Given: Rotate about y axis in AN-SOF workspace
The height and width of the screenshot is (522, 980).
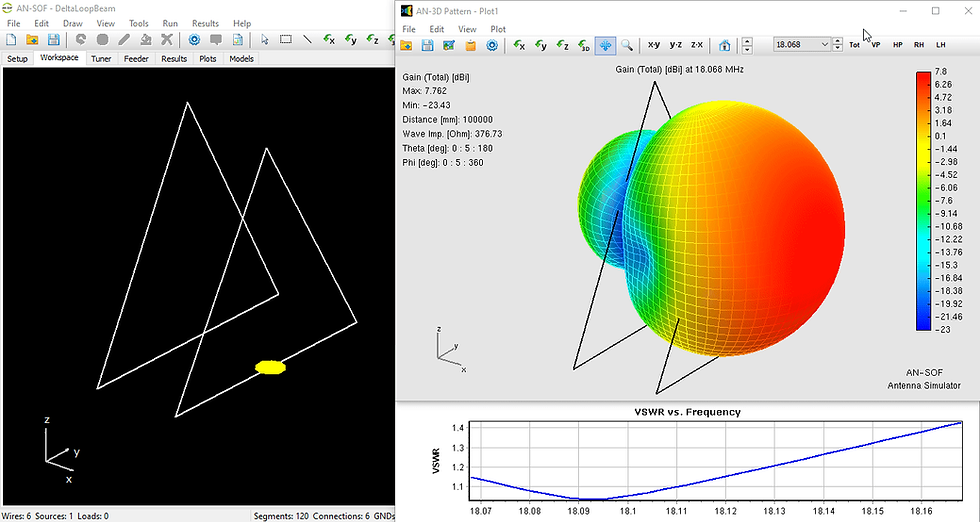Looking at the screenshot, I should pyautogui.click(x=351, y=40).
